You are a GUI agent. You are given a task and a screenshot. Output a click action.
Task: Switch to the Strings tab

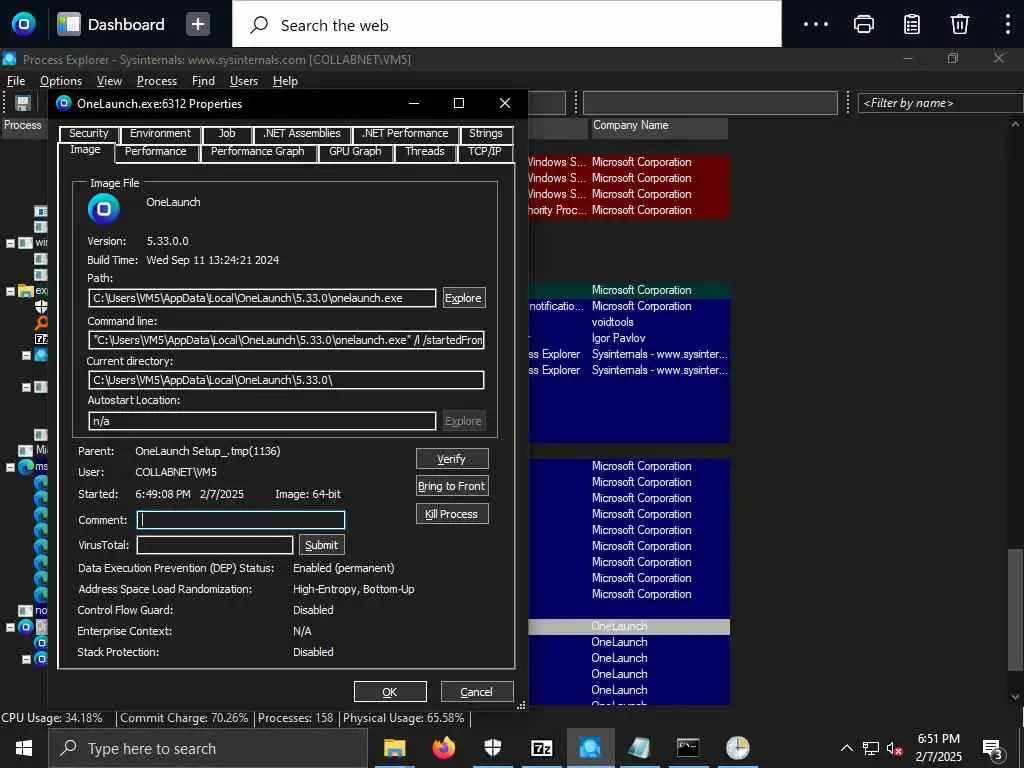[485, 133]
